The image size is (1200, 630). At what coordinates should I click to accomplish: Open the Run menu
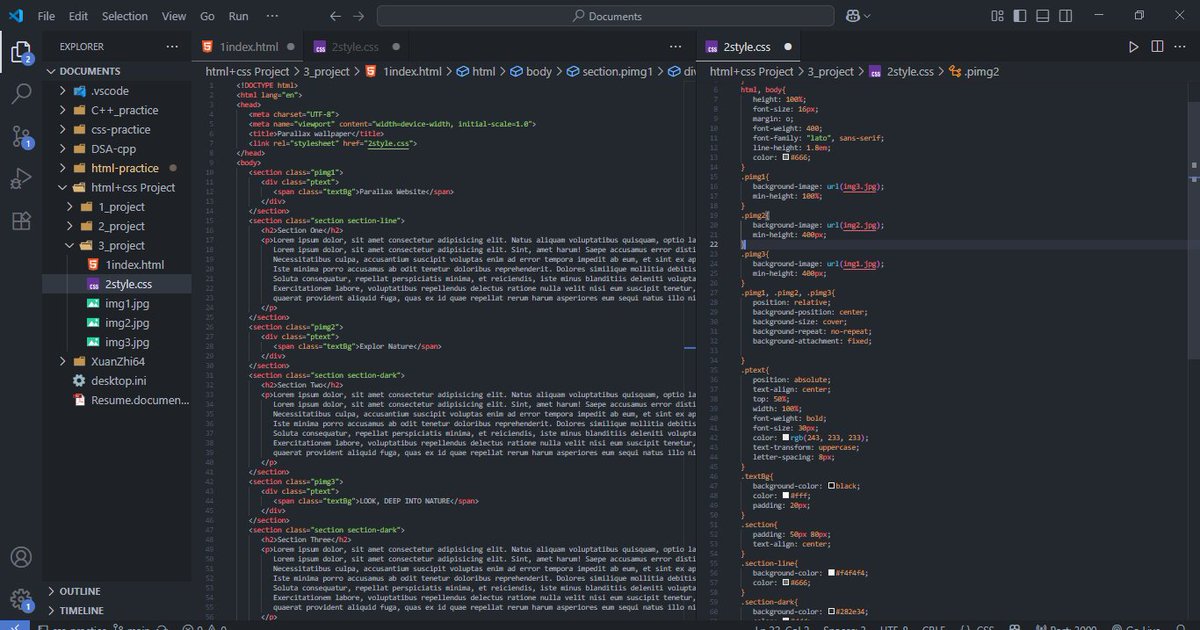point(238,16)
